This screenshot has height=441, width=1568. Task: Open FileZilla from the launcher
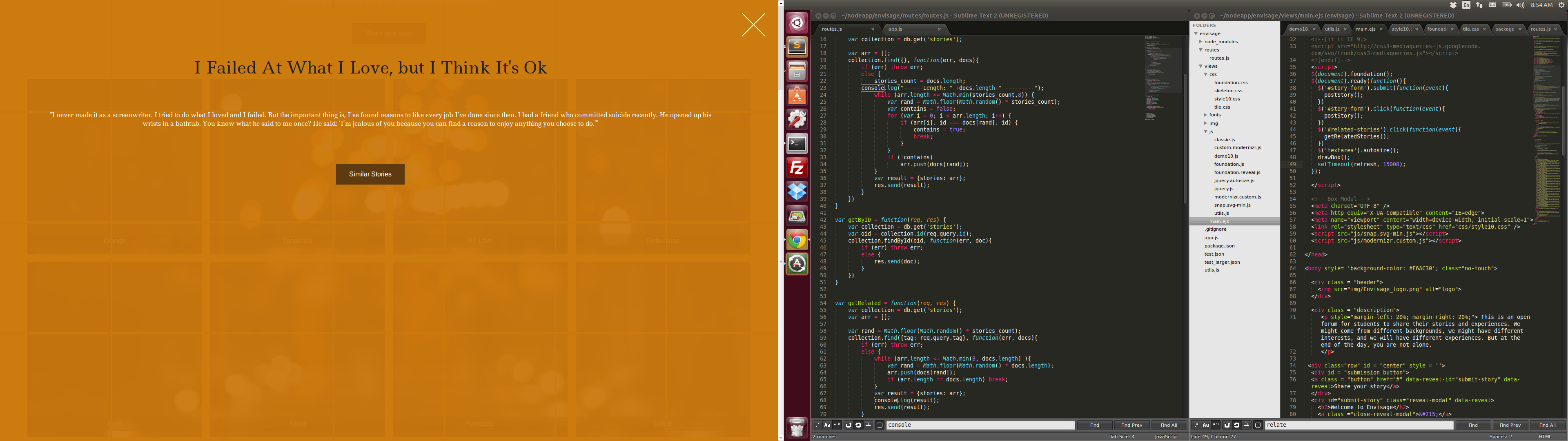pyautogui.click(x=797, y=167)
